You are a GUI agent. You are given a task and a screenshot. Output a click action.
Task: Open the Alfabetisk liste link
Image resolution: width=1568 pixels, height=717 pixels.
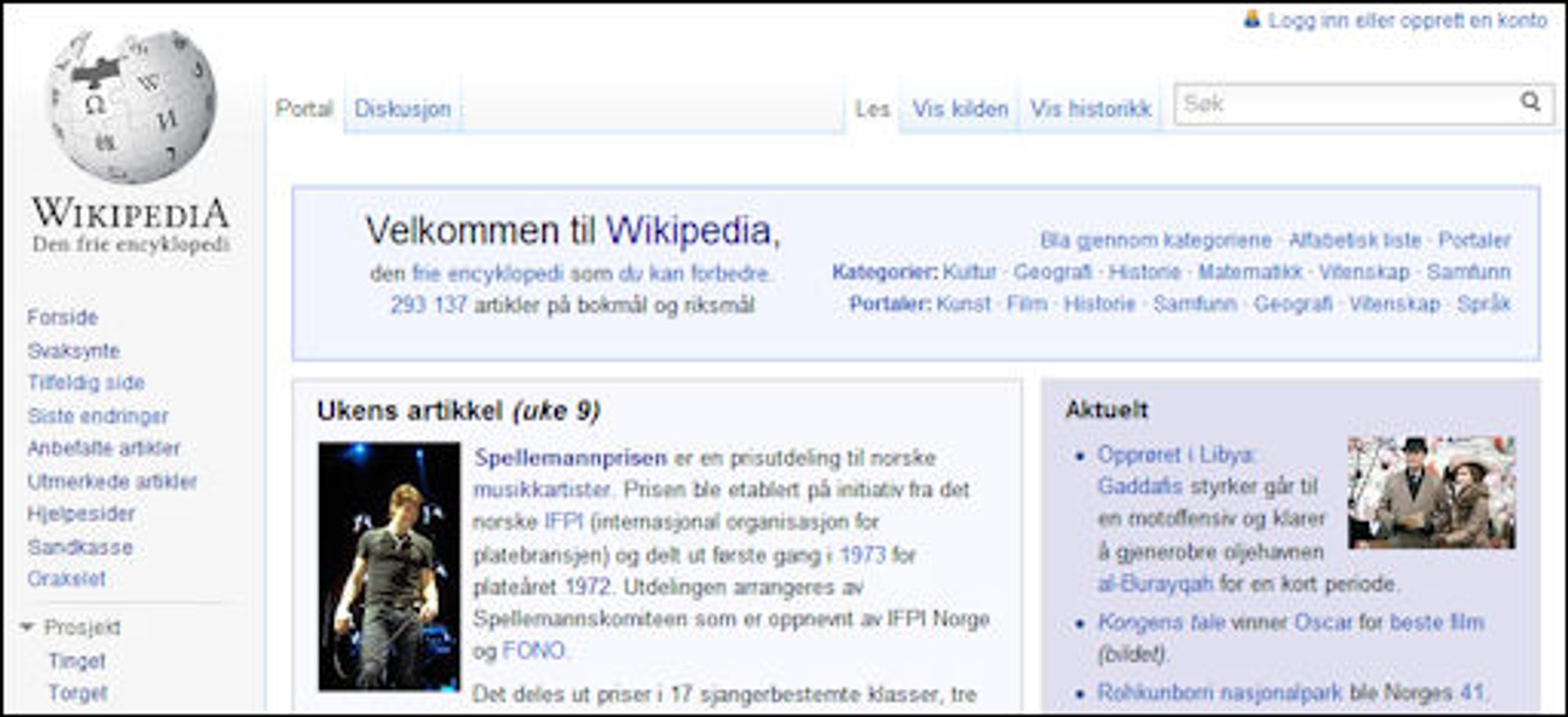(x=1355, y=240)
